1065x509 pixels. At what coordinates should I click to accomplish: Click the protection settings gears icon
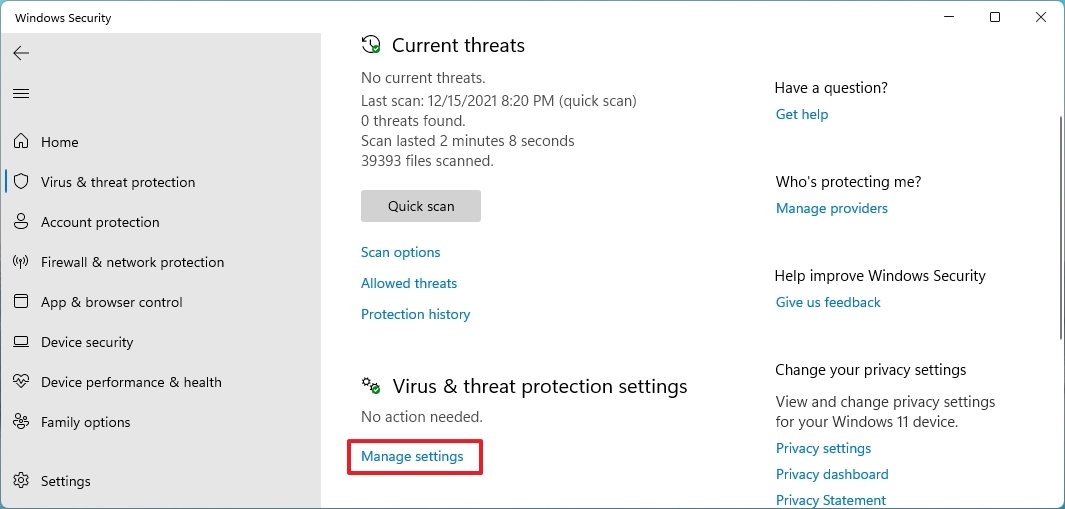point(371,385)
